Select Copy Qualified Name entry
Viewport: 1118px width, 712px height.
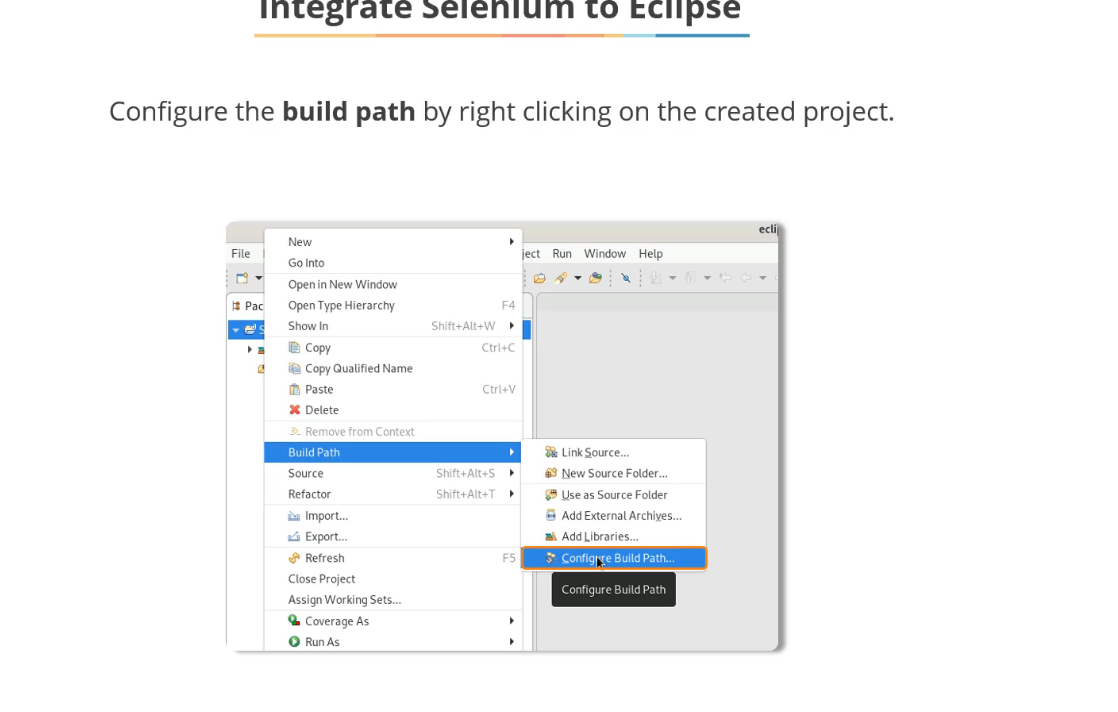pos(393,368)
